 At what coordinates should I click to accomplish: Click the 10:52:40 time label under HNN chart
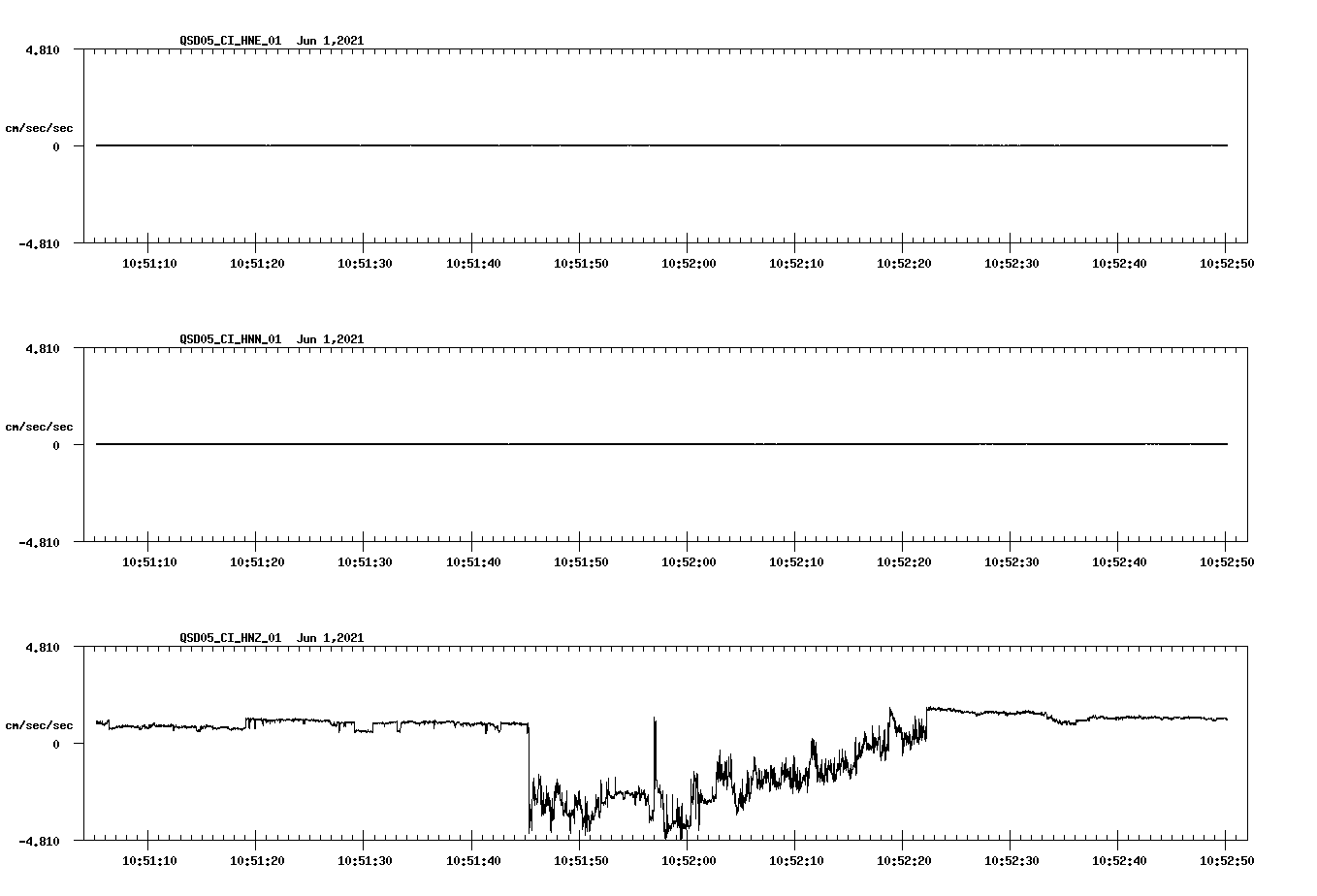click(1119, 562)
